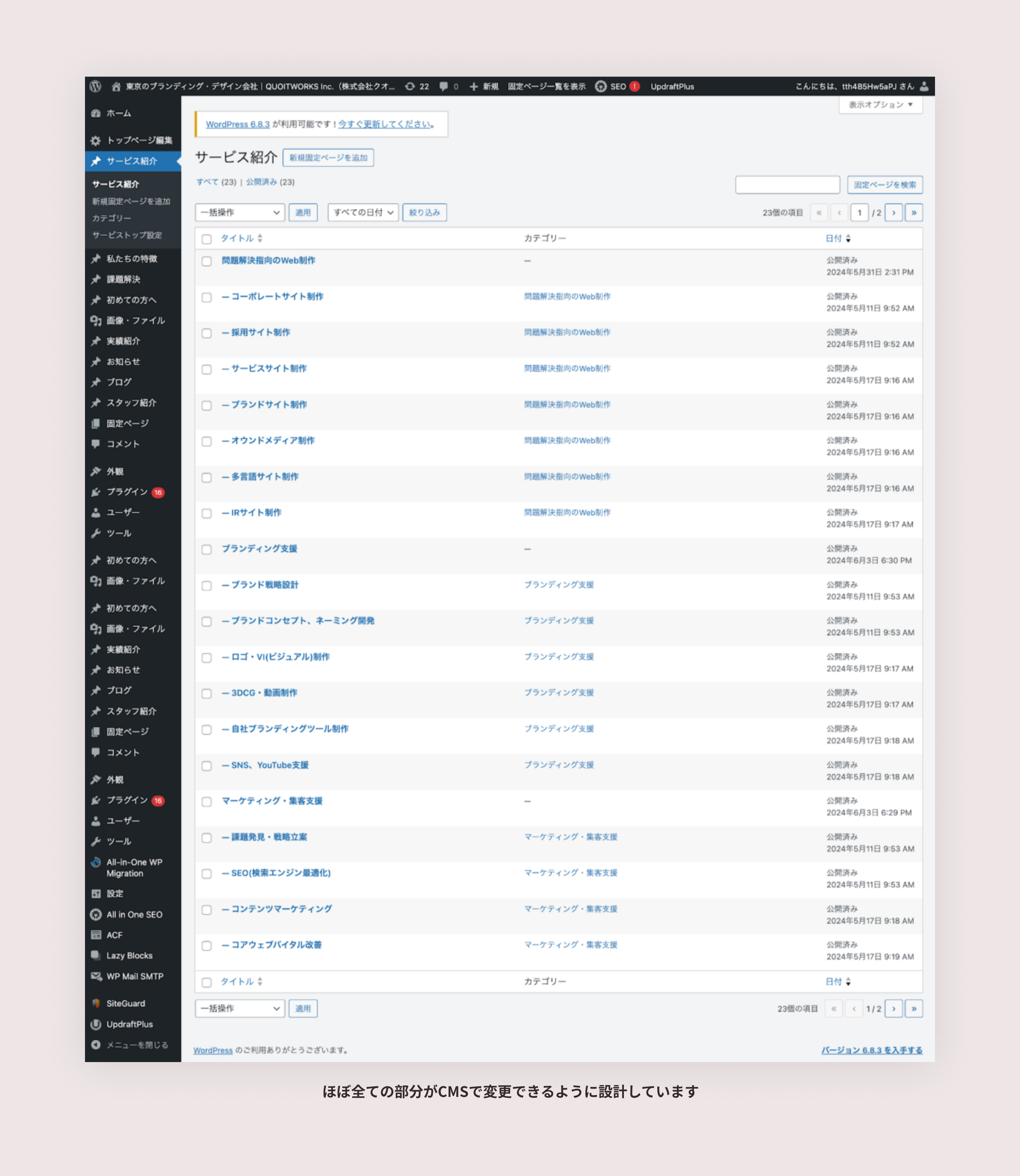Open comments bubble icon in admin bar
Screen dimensions: 1020x1176
444,86
